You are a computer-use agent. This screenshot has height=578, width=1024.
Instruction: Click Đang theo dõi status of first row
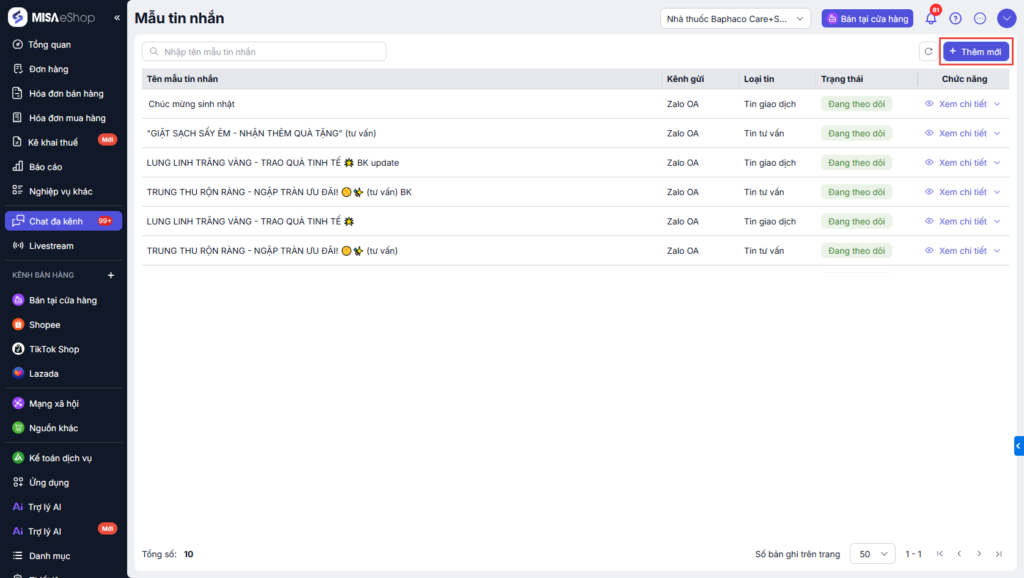(856, 104)
